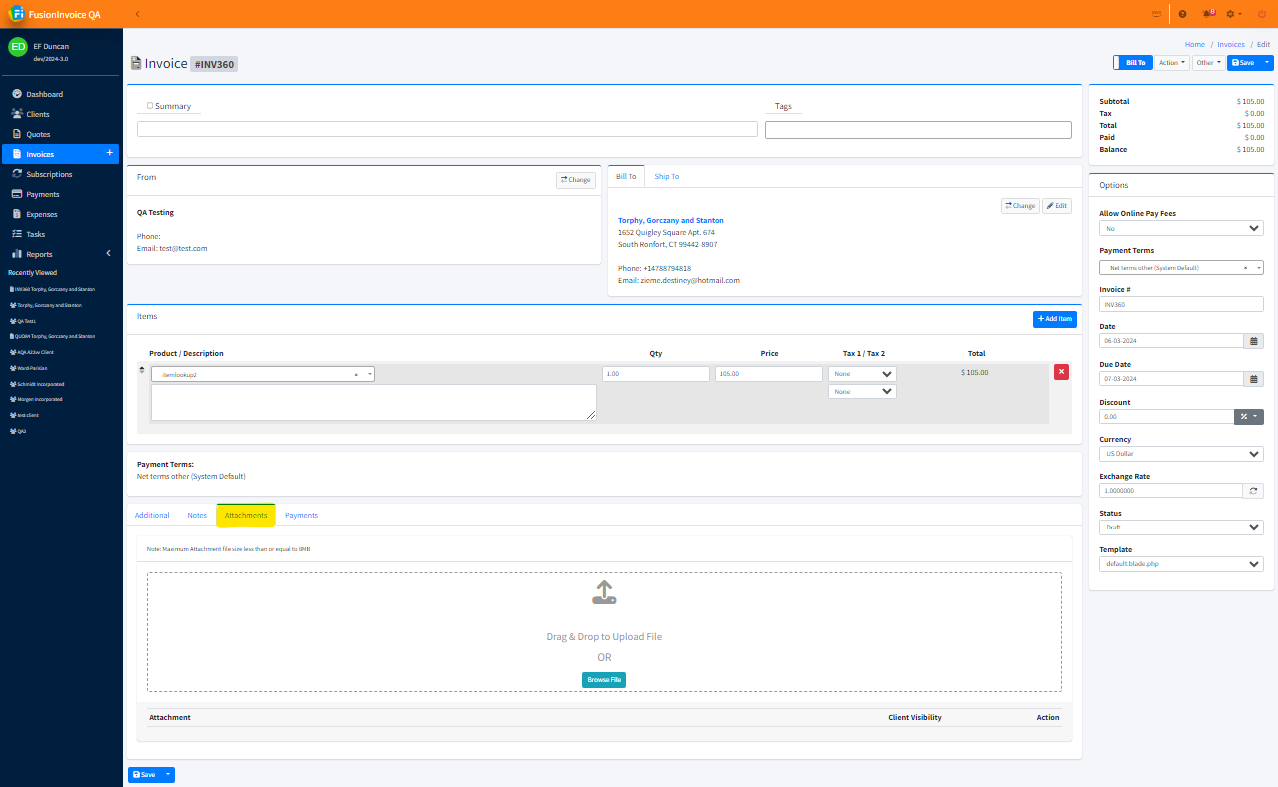Tick the Summary checkbox
The image size is (1278, 787).
coord(150,106)
